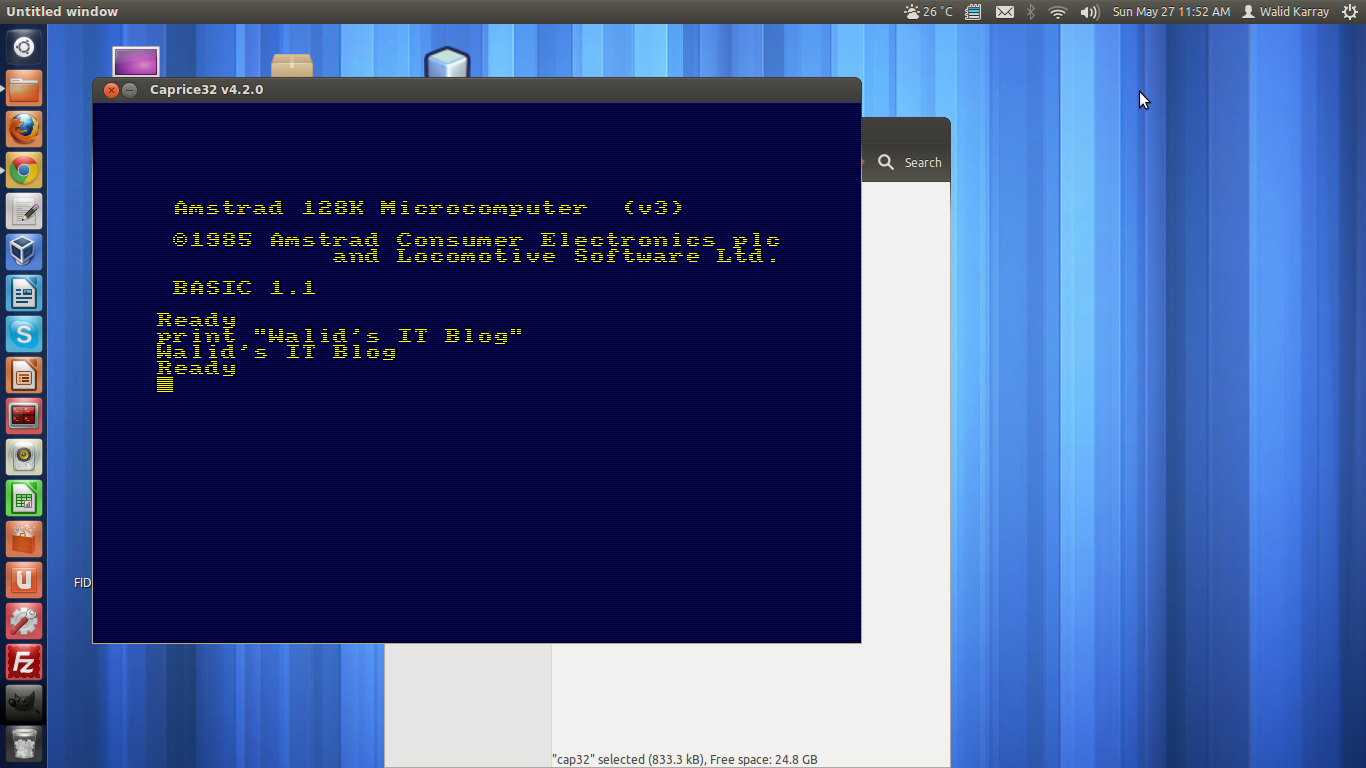Open the Files manager in launcher
The image size is (1366, 768).
[24, 88]
